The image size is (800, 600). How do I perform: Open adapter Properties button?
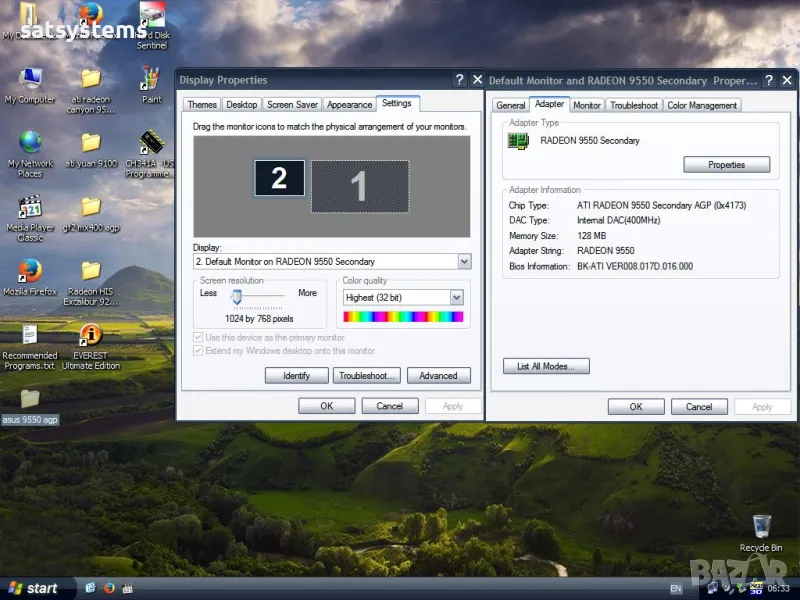click(x=726, y=165)
